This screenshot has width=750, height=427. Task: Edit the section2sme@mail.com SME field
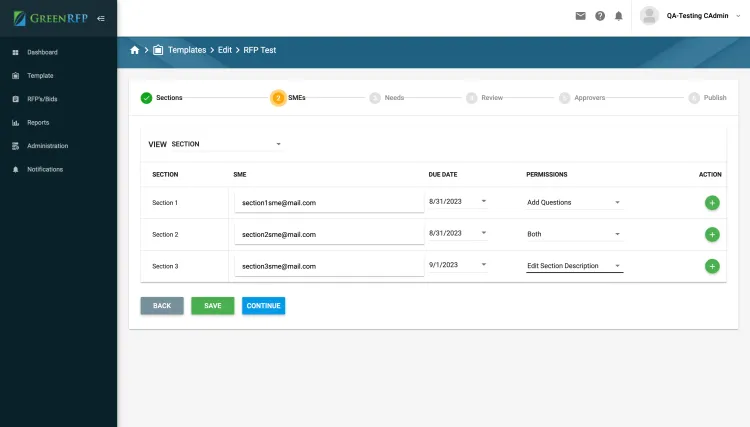329,234
